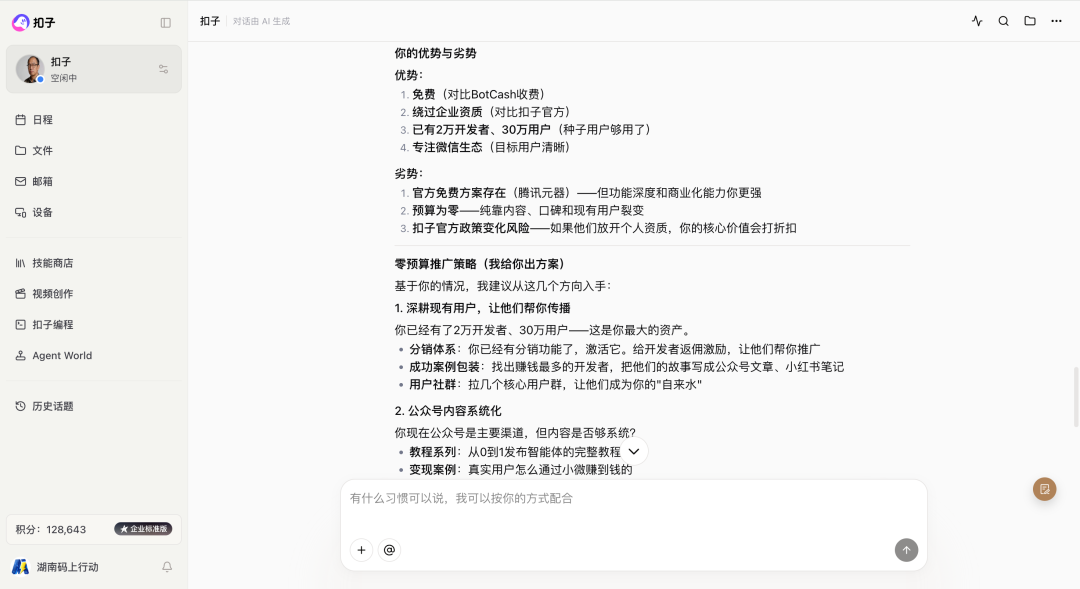
Task: Open 视频创作 in sidebar
Action: (94, 293)
